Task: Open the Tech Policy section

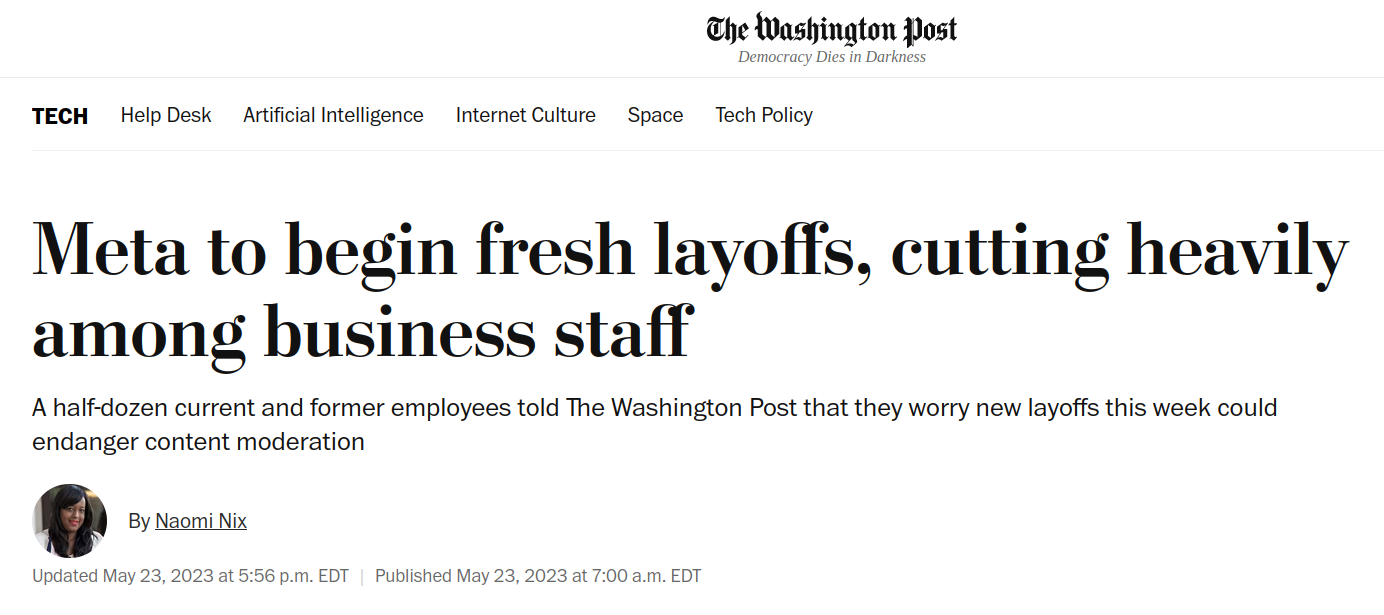Action: coord(764,115)
